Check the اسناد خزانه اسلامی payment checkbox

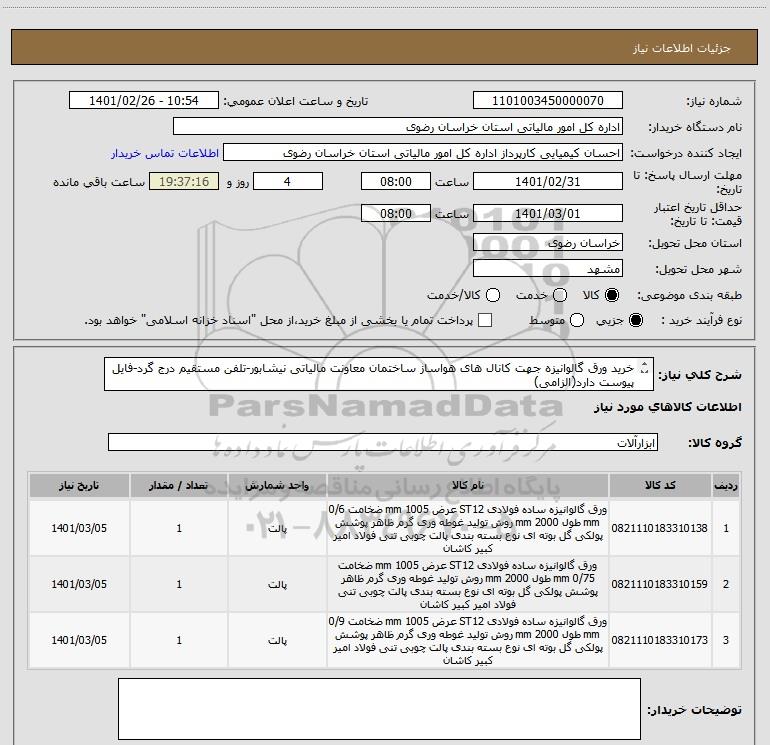pos(485,320)
